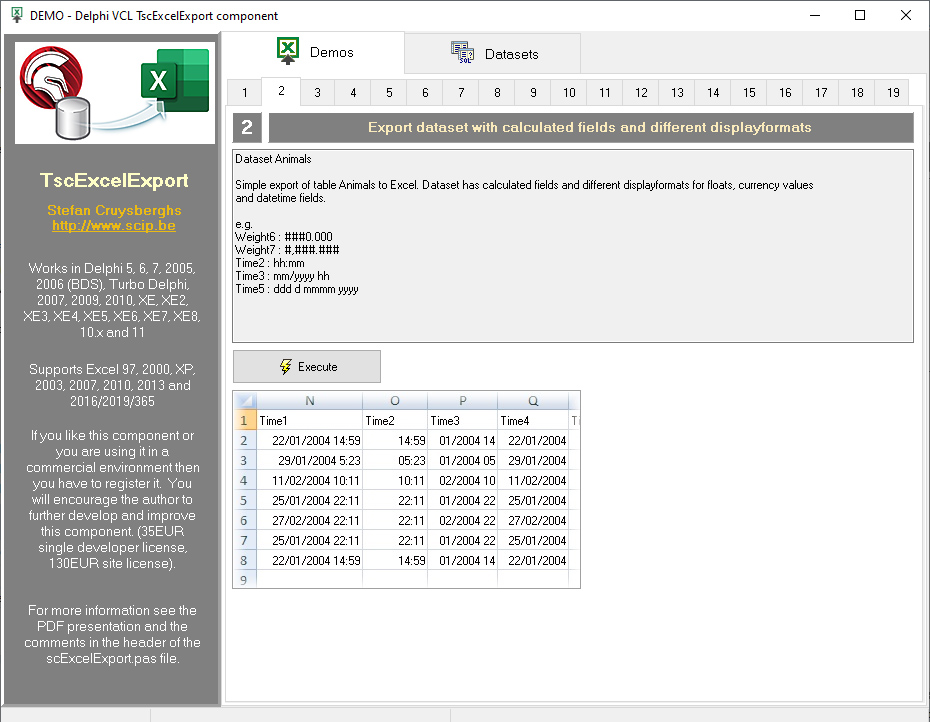This screenshot has height=722, width=930.
Task: Switch to the Datasets tab
Action: (x=493, y=54)
